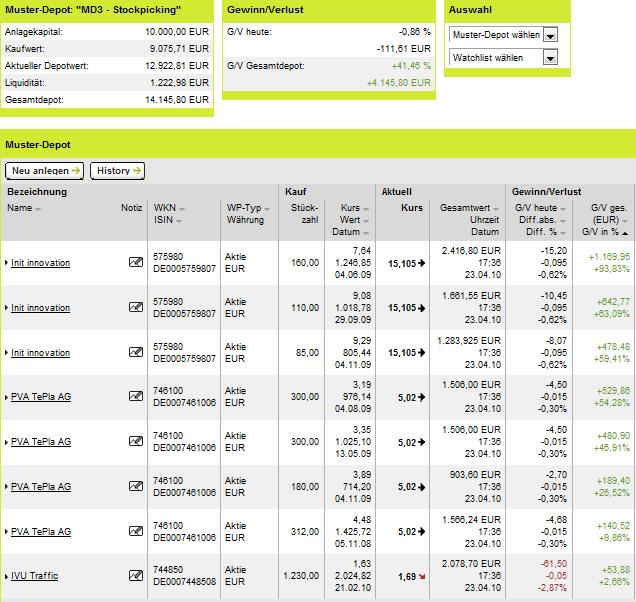This screenshot has height=602, width=636.
Task: Open note icon for PVA TePla bought 04.08.09
Action: pos(136,396)
